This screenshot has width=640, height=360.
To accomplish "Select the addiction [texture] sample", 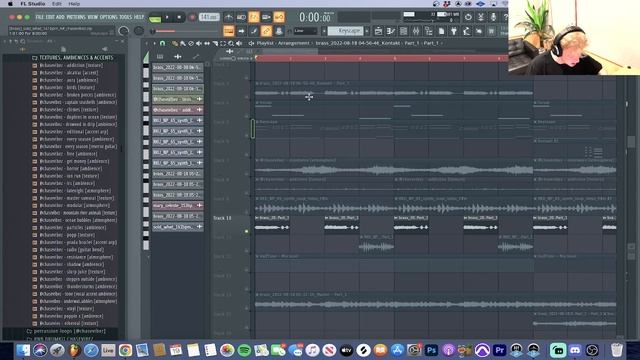I will [71, 65].
